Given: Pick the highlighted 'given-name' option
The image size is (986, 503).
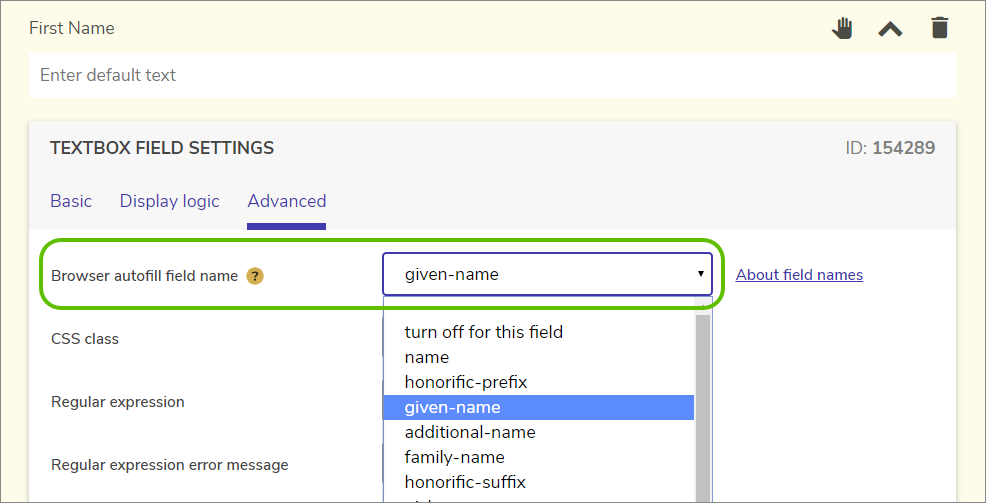Looking at the screenshot, I should [x=452, y=407].
